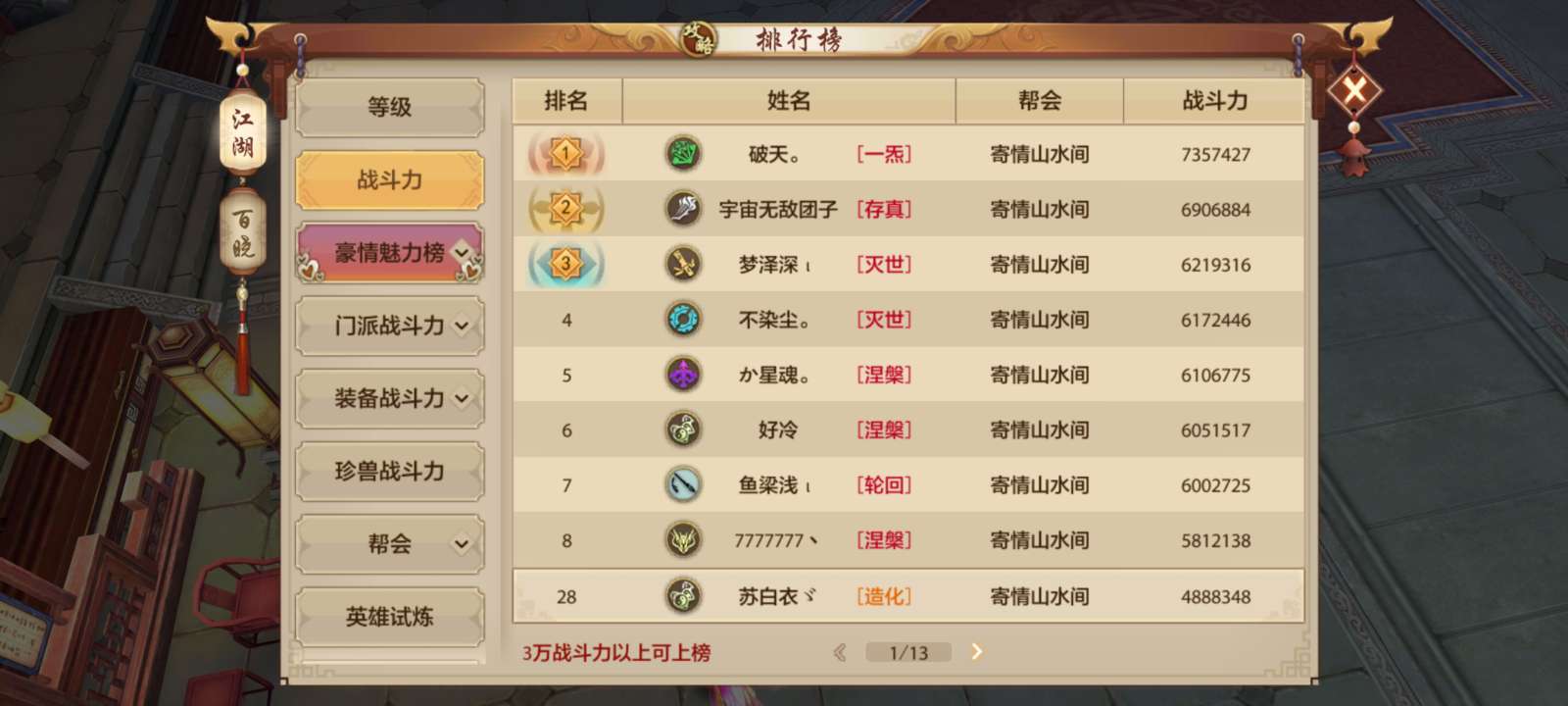Open the 英雄试炼 ranking
Screen dimensions: 1568x706
pyautogui.click(x=390, y=617)
